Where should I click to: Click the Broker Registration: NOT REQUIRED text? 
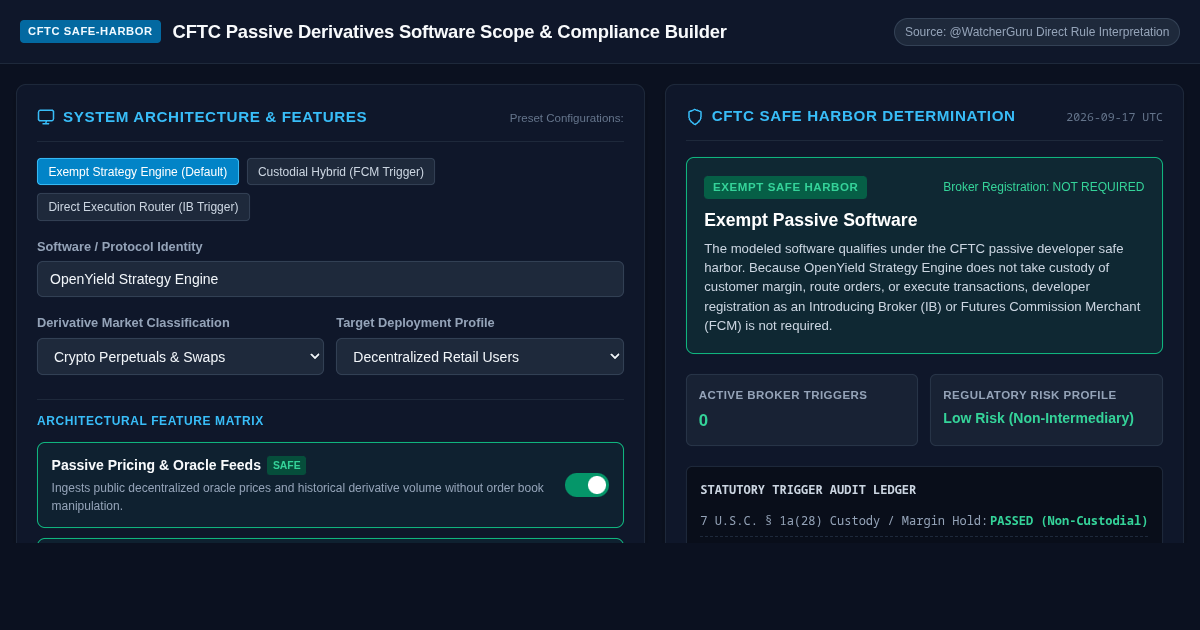tap(1043, 187)
